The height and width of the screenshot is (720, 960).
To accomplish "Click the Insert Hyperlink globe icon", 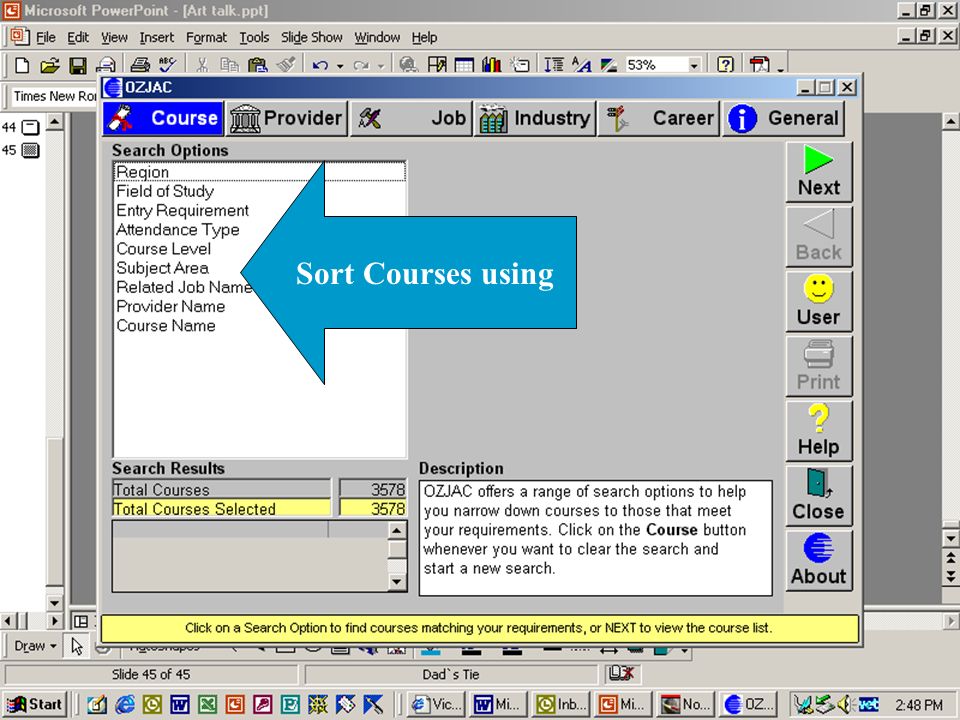I will click(x=408, y=65).
